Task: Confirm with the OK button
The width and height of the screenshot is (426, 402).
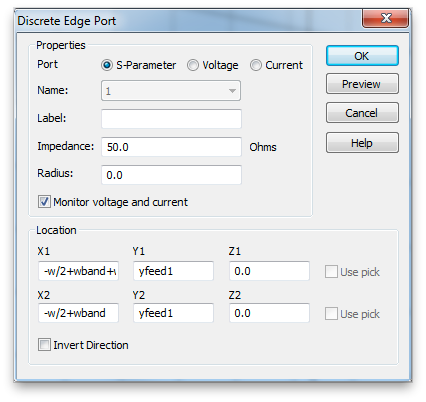Action: [362, 56]
